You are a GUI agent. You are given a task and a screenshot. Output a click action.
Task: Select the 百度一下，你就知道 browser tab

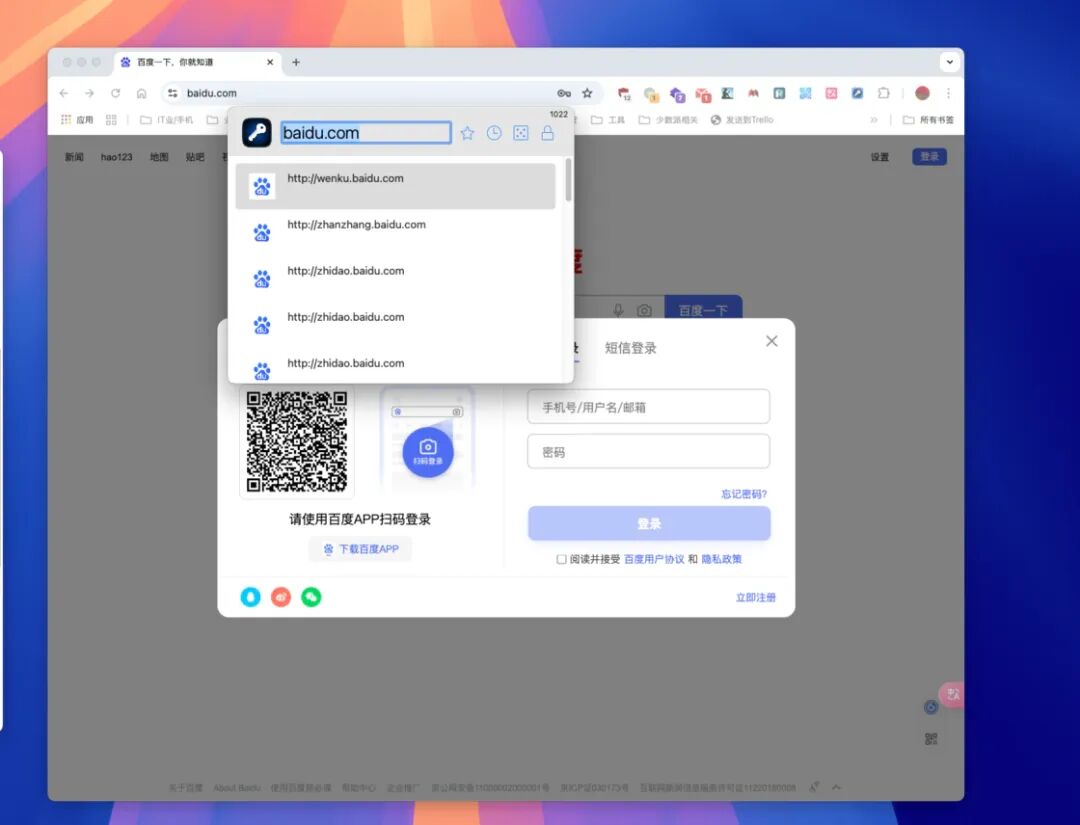click(197, 62)
